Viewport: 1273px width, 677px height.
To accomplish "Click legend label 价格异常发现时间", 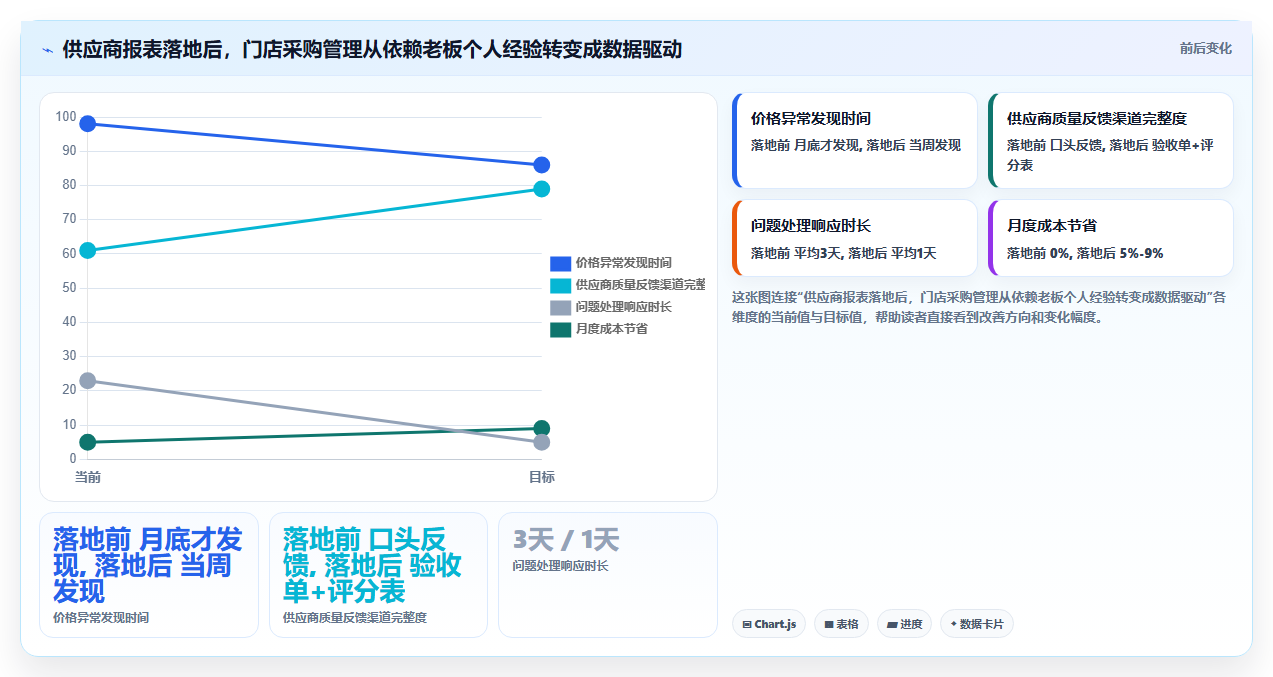I will tap(623, 263).
